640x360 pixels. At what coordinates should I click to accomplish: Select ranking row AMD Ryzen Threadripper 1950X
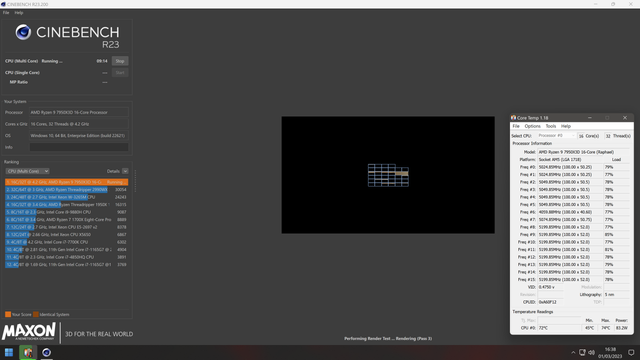[x=67, y=204]
